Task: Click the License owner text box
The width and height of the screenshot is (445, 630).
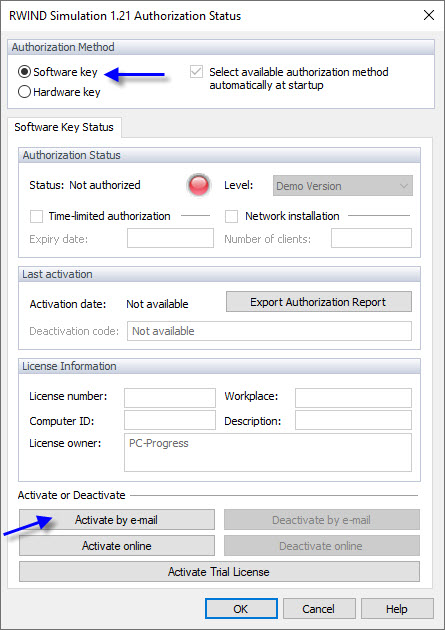Action: pyautogui.click(x=267, y=452)
